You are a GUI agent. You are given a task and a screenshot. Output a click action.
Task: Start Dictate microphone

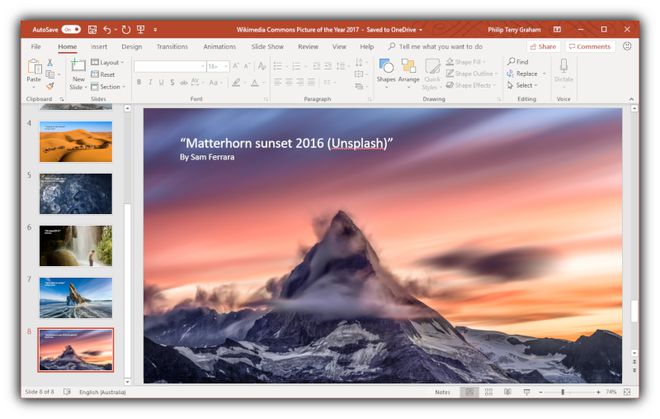click(x=563, y=70)
